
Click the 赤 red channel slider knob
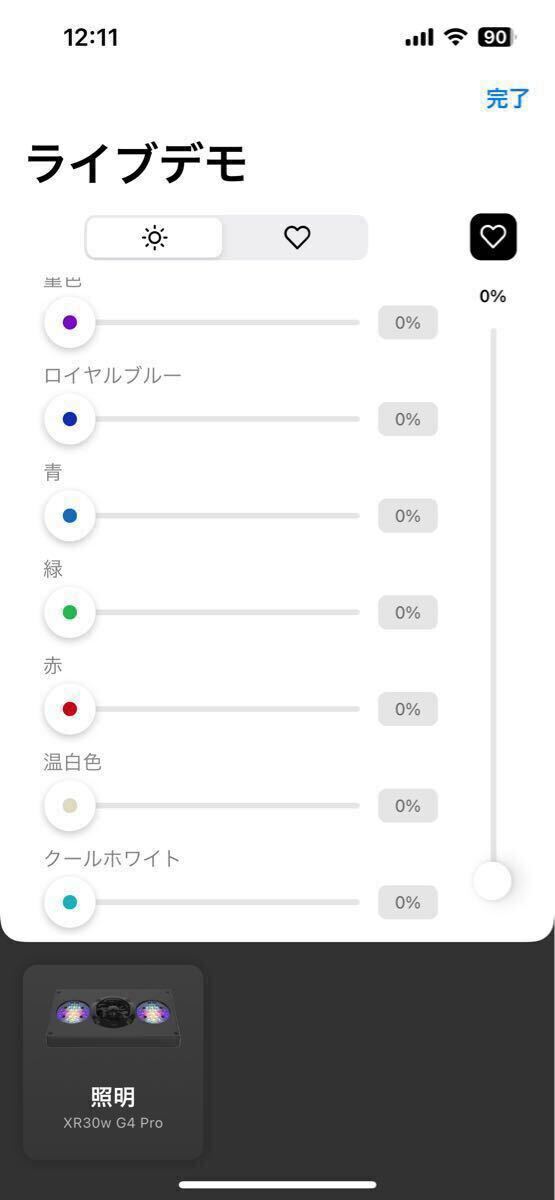(x=70, y=709)
